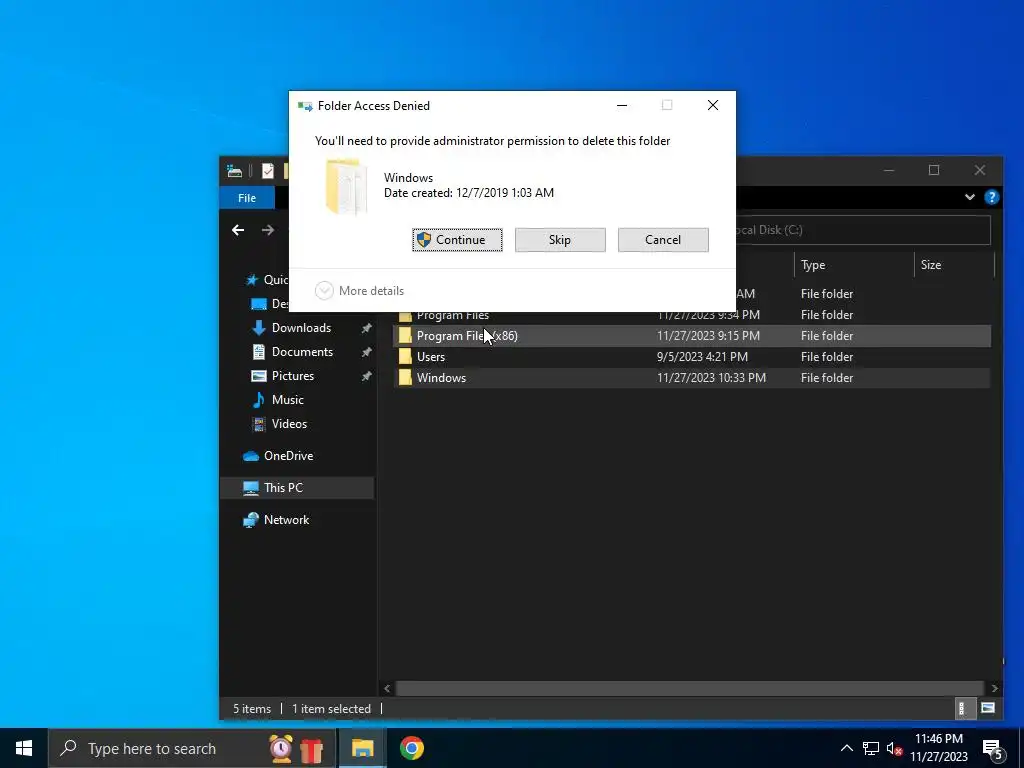Click the horizontal scrollbar left arrow
The image size is (1024, 768).
(387, 688)
